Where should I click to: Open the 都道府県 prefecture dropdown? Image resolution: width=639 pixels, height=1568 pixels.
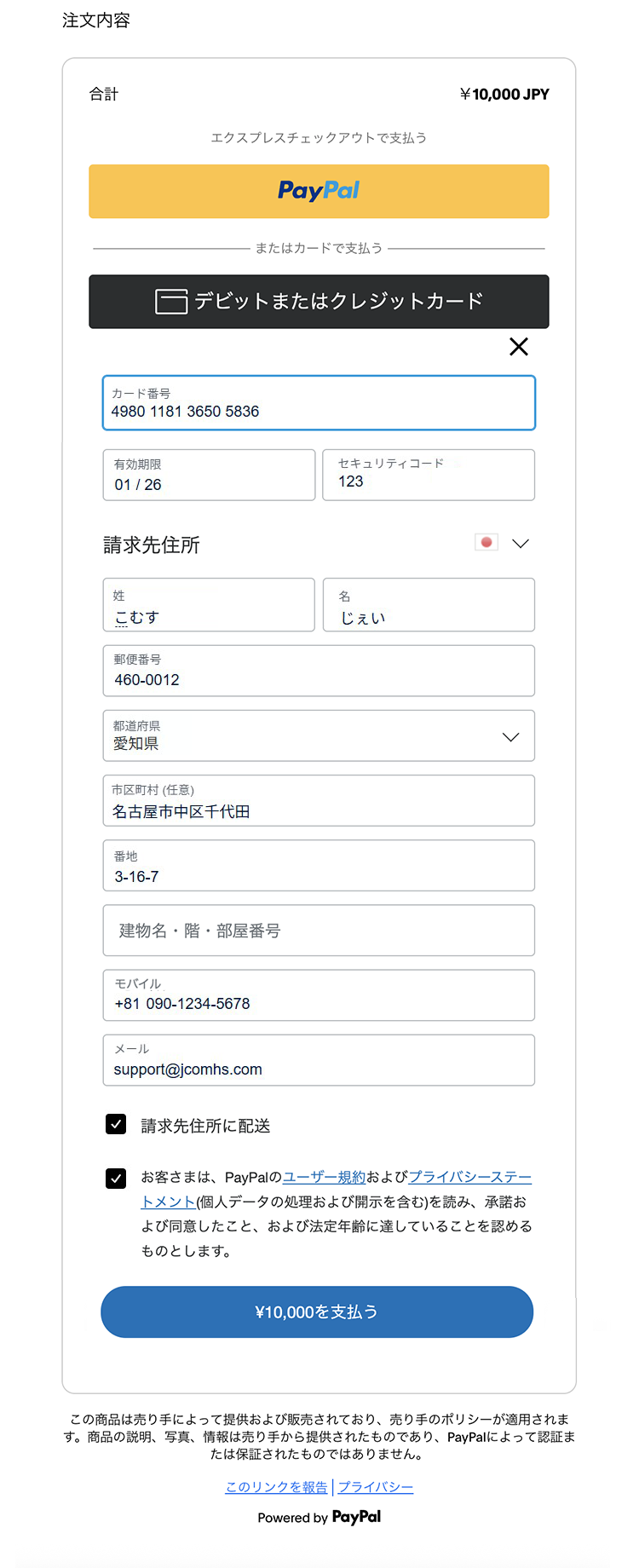click(319, 736)
